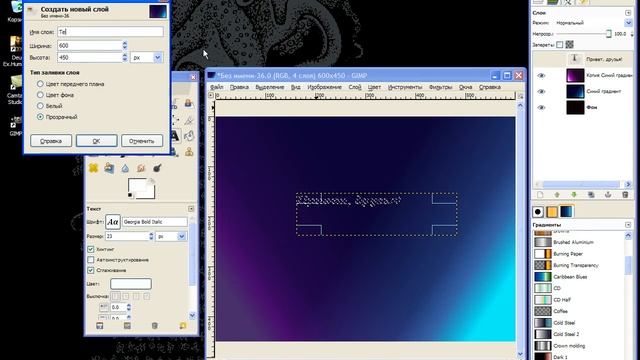The height and width of the screenshot is (360, 640).
Task: Toggle the 'Автоинструктирование' checkbox
Action: coord(91,260)
